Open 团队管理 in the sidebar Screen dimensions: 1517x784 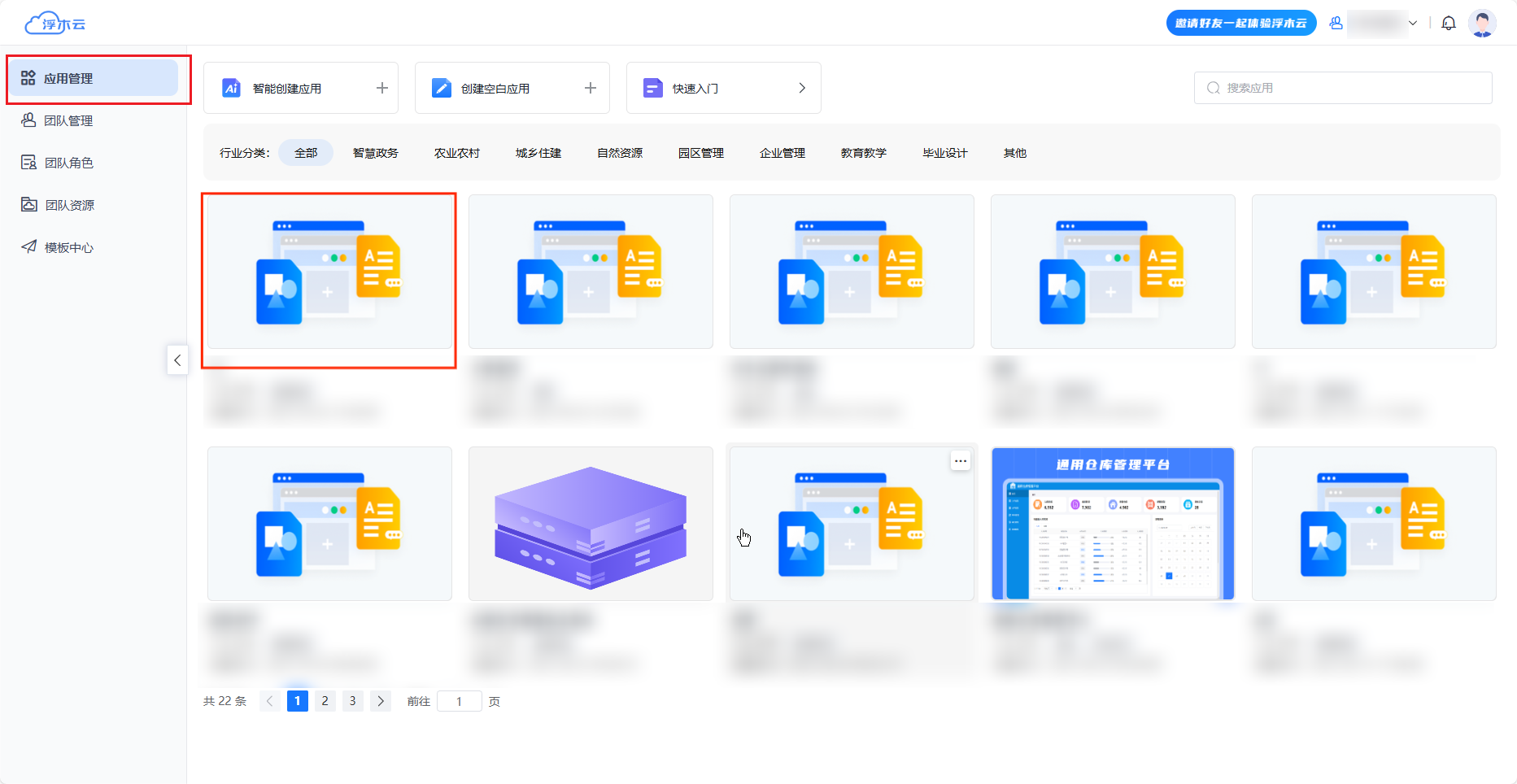point(68,120)
